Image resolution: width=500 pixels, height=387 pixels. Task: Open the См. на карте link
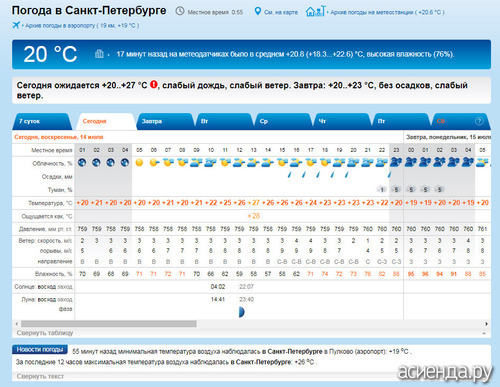click(281, 12)
